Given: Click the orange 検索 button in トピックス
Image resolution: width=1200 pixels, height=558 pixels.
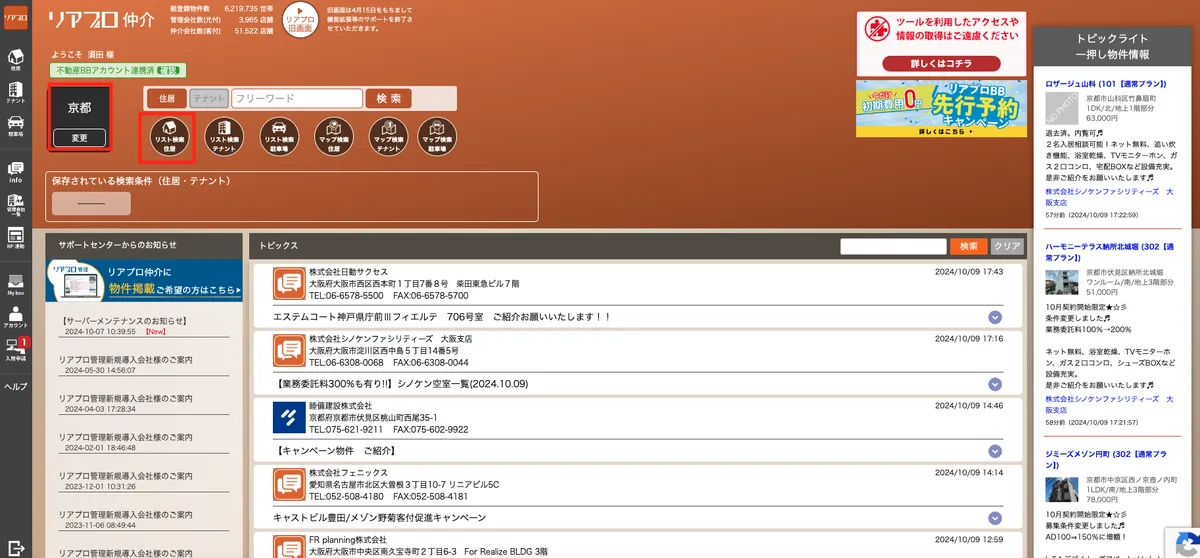Looking at the screenshot, I should (x=968, y=246).
